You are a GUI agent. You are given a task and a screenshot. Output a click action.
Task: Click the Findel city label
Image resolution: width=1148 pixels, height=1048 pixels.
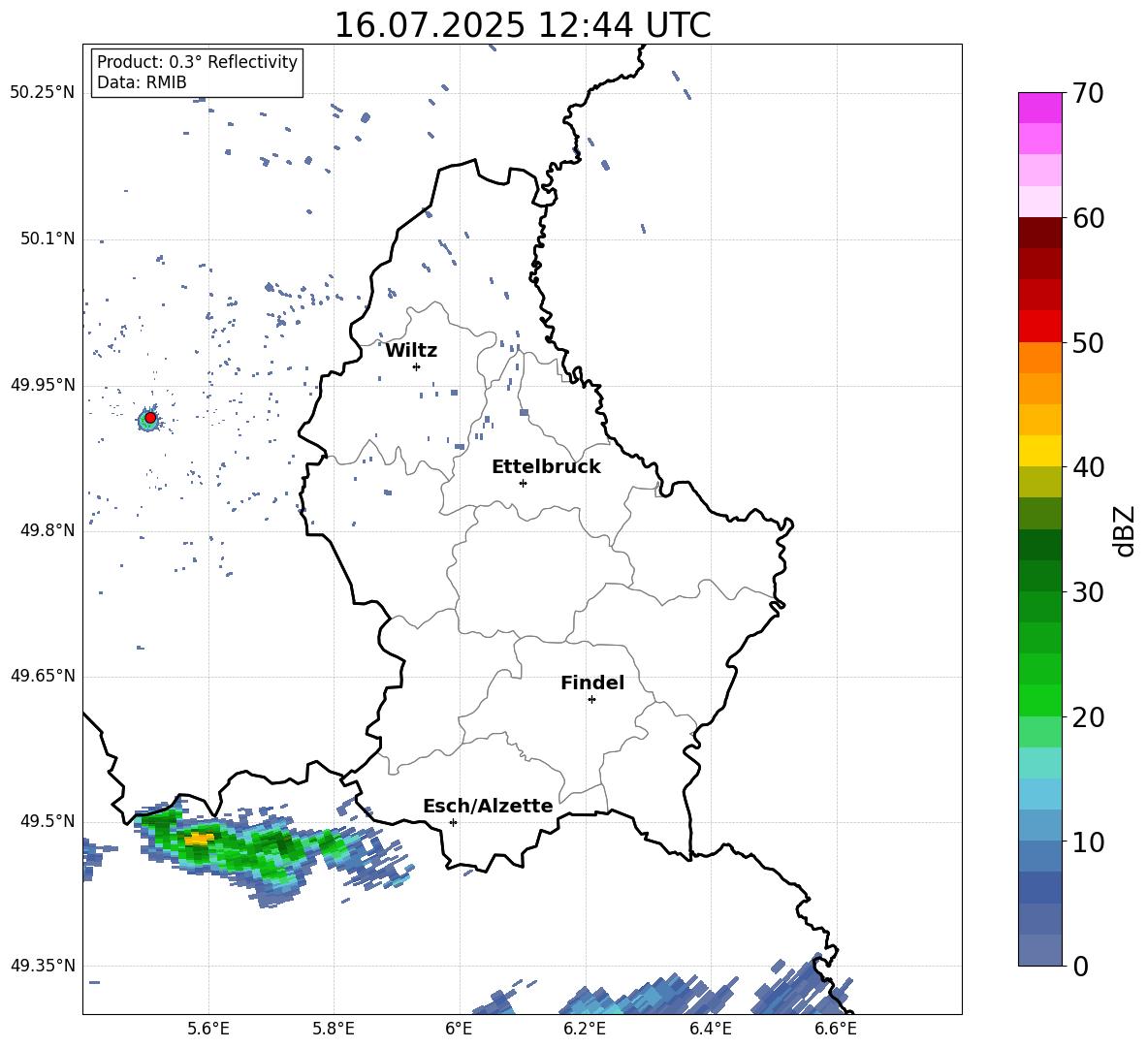click(x=592, y=683)
